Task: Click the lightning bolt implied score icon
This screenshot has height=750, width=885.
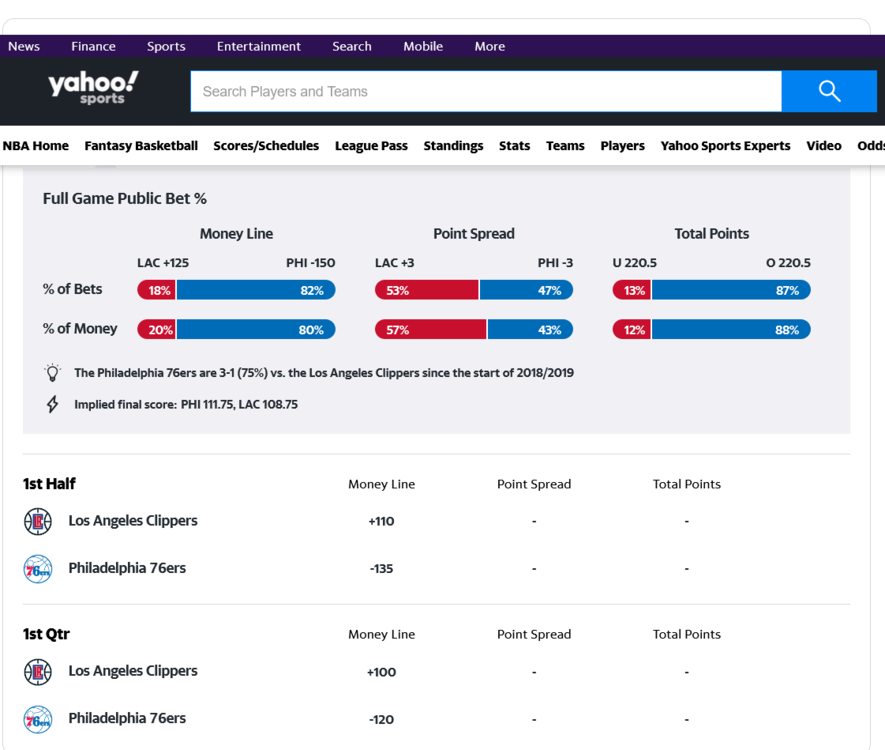Action: tap(52, 405)
